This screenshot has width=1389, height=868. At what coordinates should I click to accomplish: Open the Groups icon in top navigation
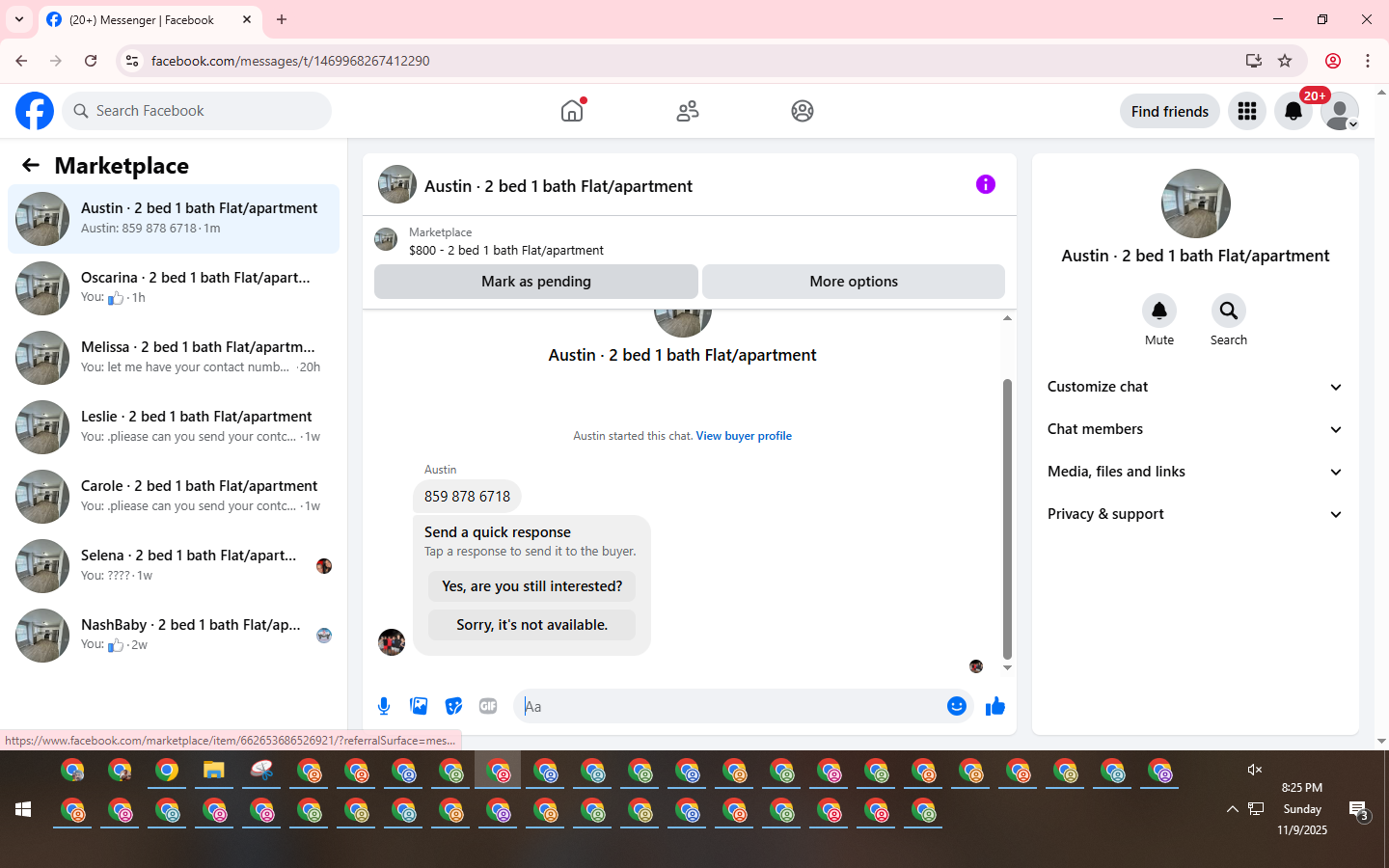point(803,111)
